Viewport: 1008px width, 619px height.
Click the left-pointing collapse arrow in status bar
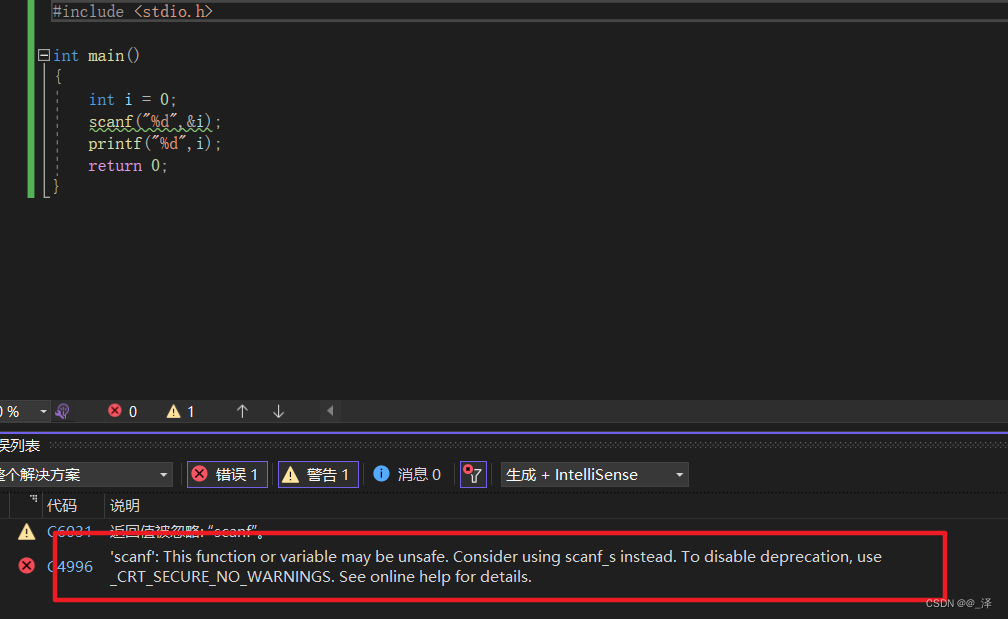(x=332, y=411)
